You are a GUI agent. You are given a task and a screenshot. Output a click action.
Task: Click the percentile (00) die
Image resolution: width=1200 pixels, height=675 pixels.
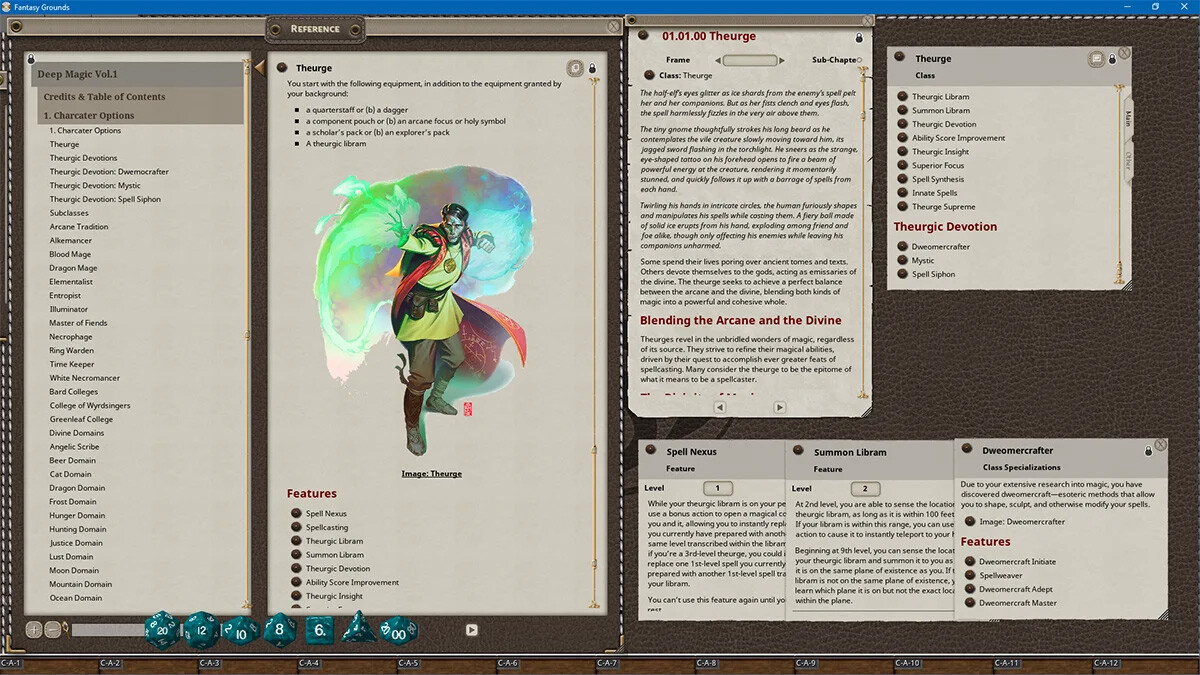click(x=400, y=632)
